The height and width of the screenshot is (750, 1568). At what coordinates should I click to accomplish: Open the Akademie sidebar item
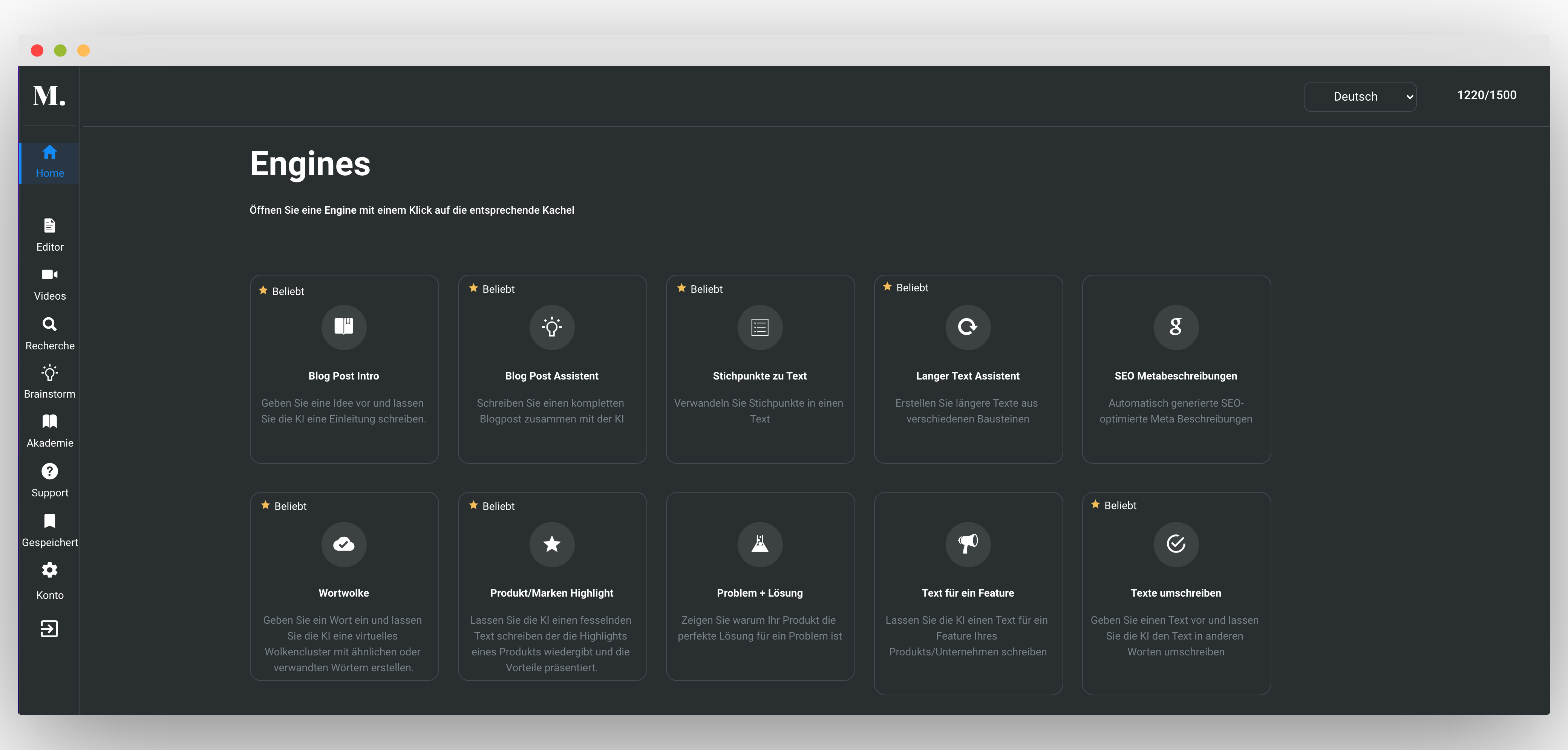(x=50, y=431)
